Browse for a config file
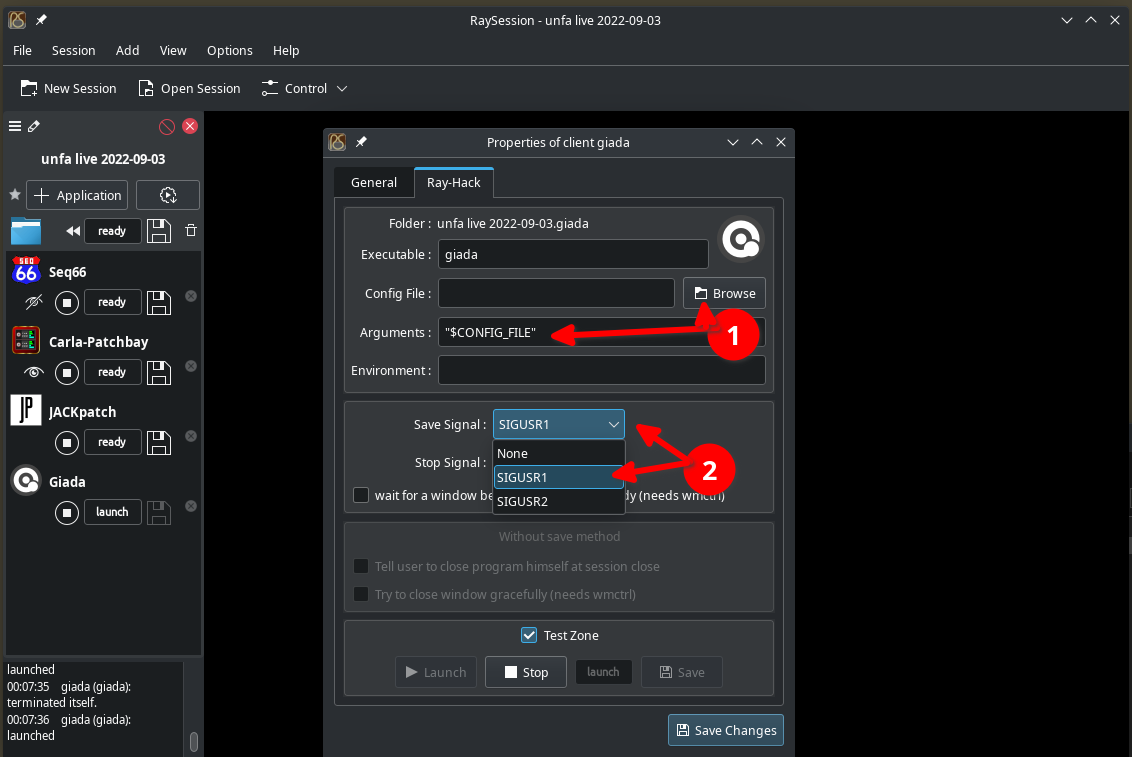The image size is (1132, 757). 724,293
